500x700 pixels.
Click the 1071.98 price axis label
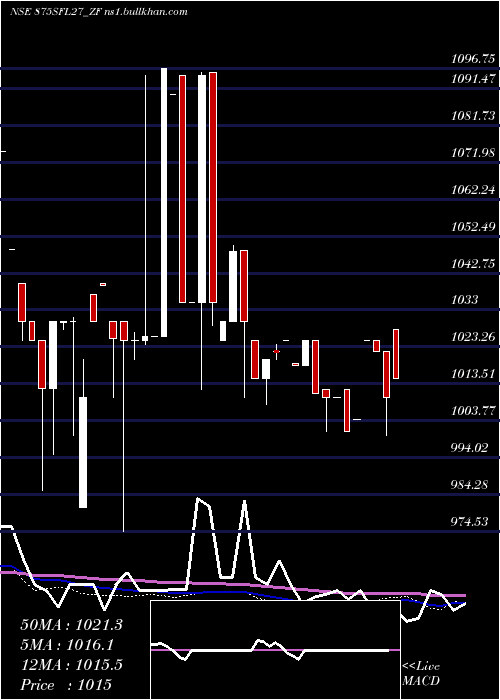point(473,153)
